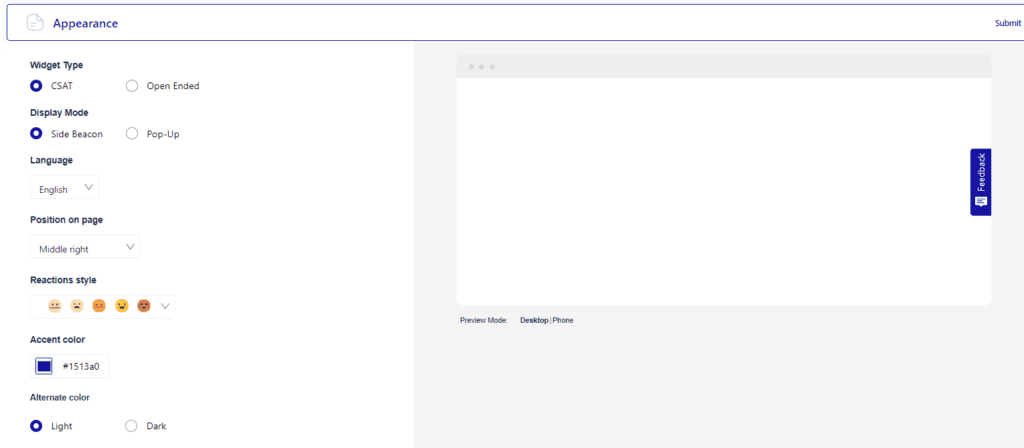The height and width of the screenshot is (448, 1024).
Task: Expand the Middle right position dropdown
Action: coord(85,248)
